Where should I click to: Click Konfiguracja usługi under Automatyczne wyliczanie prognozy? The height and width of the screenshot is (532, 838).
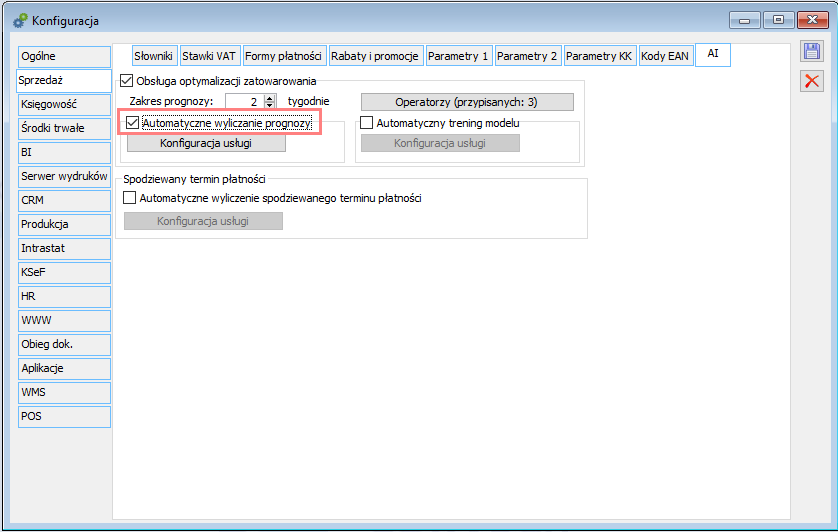click(x=206, y=143)
